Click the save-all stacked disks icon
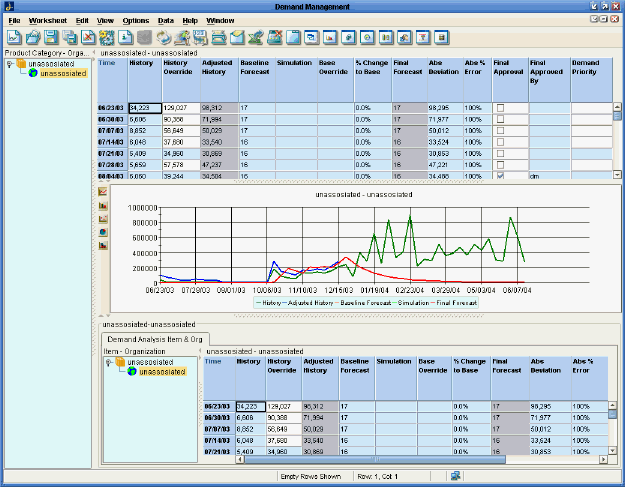Image resolution: width=625 pixels, height=487 pixels. pos(70,37)
